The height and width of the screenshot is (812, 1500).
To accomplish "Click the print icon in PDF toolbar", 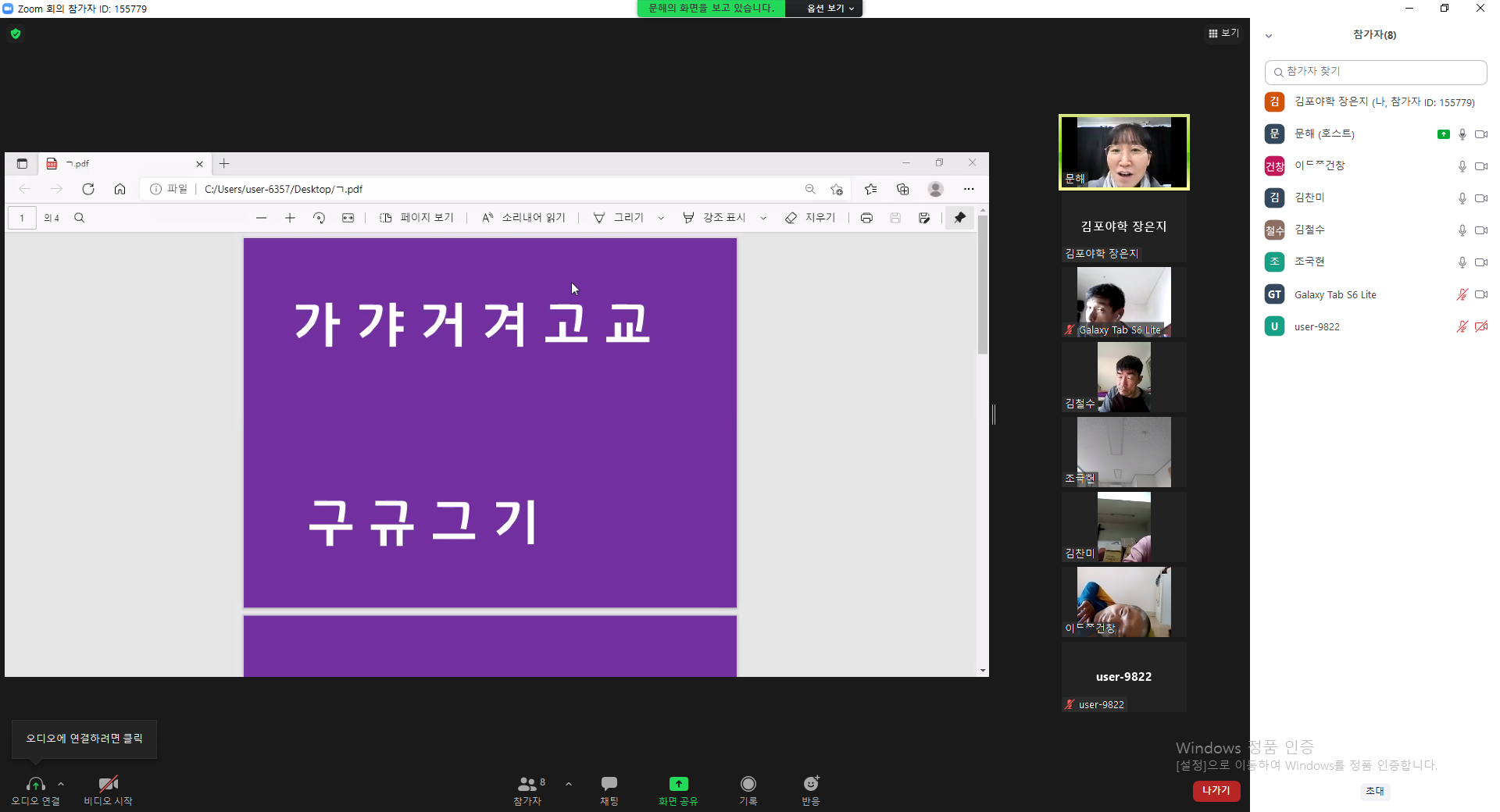I will point(866,218).
